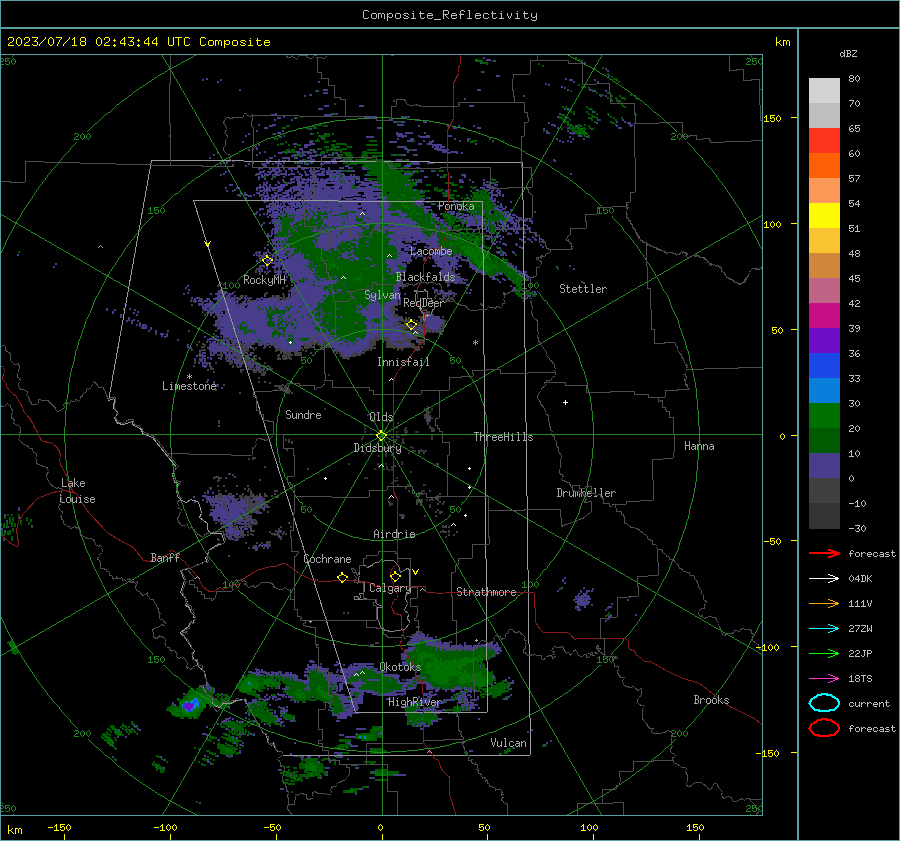Click the '18TS' legend text

(860, 679)
